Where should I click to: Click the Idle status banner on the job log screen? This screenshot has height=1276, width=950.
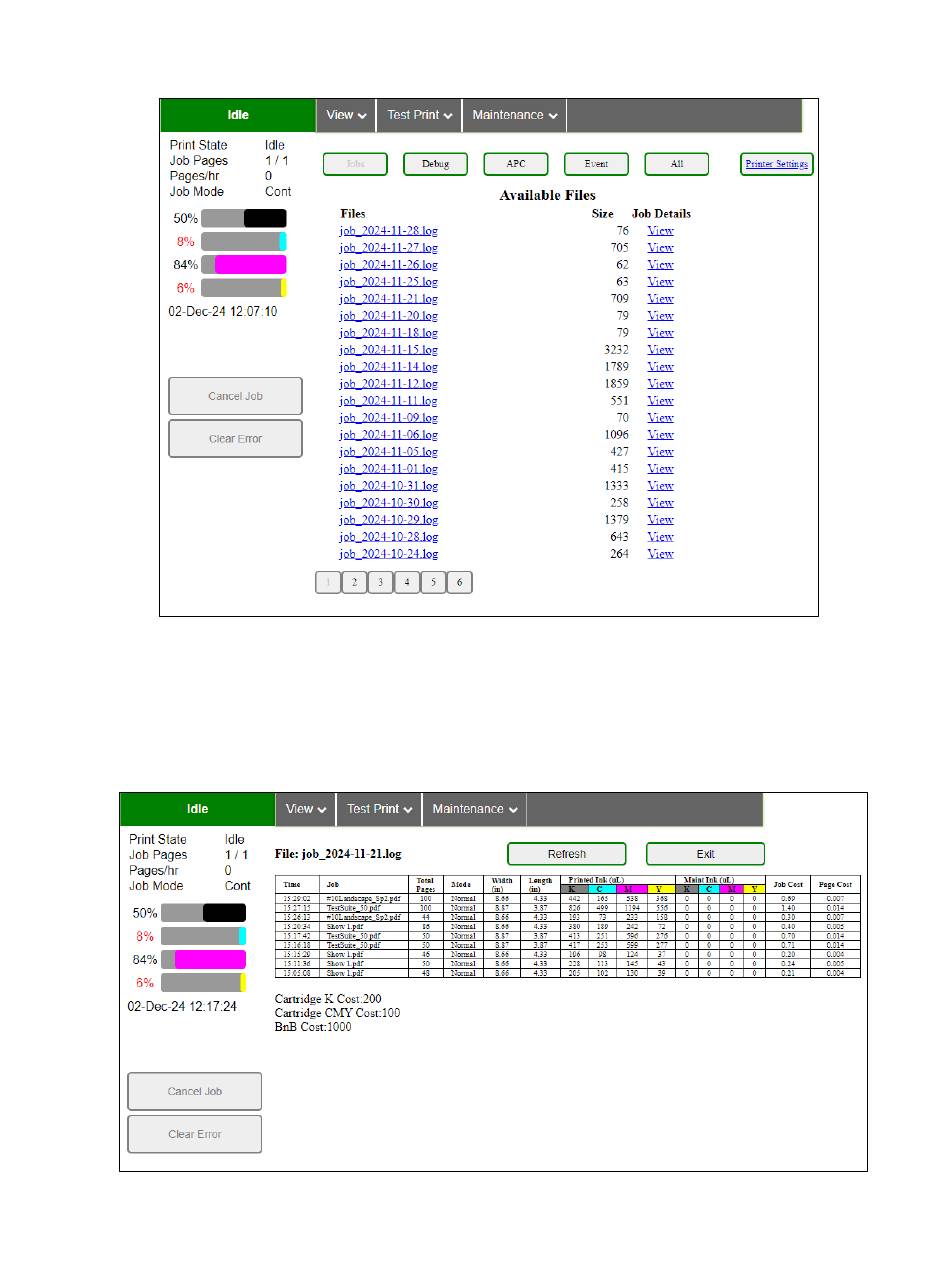click(x=197, y=809)
